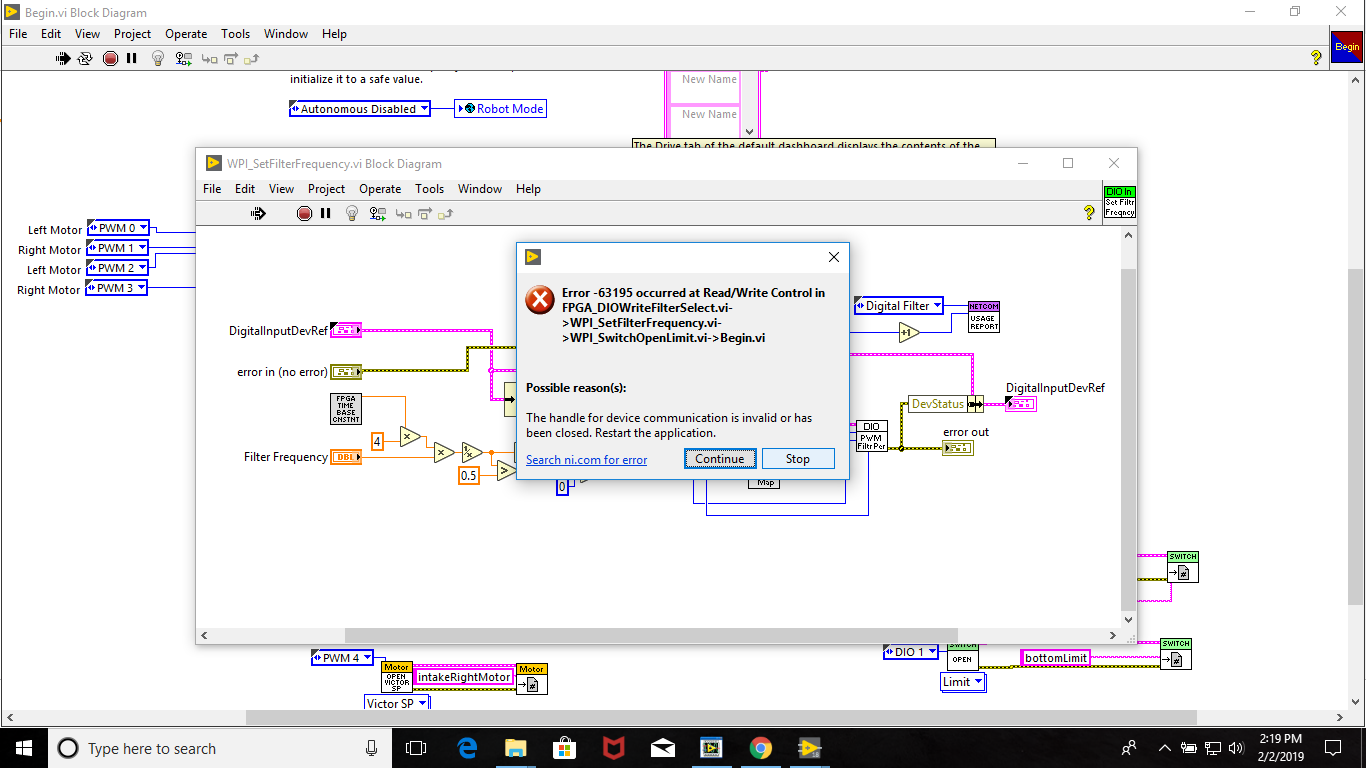Click Step Into icon in Begin.vi toolbar

209,59
